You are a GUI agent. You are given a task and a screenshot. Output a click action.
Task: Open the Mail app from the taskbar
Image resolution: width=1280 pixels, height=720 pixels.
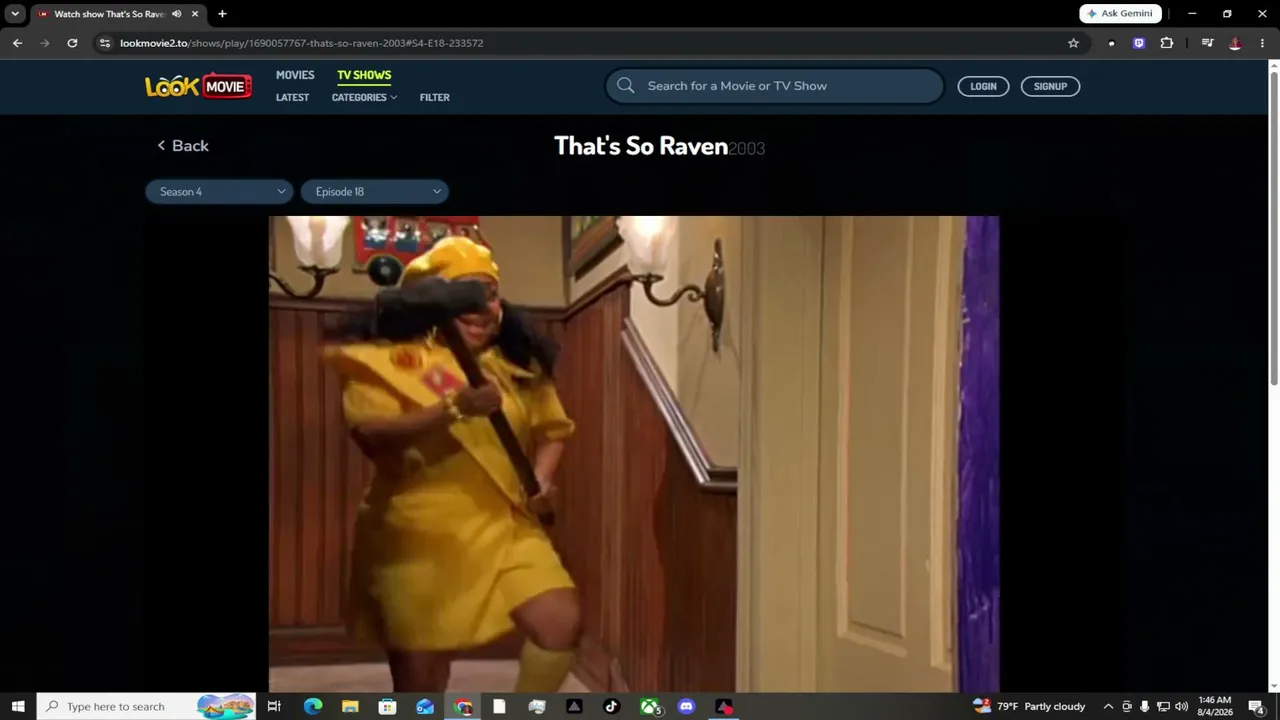425,706
